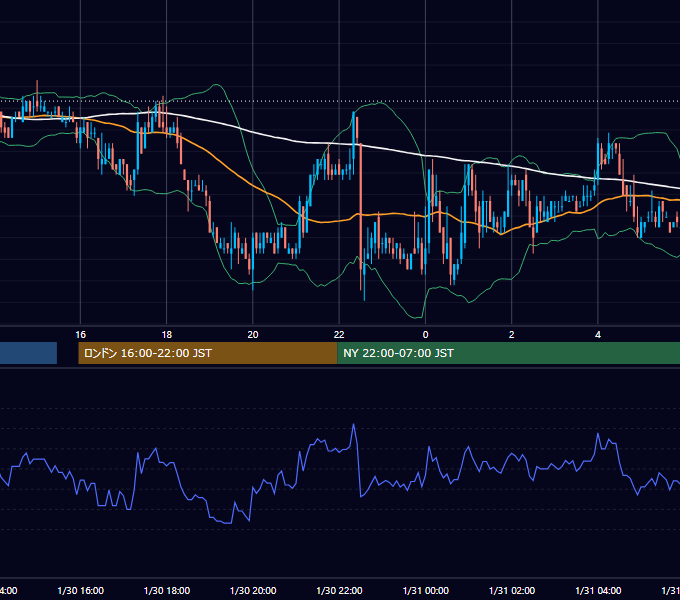Click the 1/31 02:00 time label
This screenshot has width=680, height=600.
click(512, 591)
